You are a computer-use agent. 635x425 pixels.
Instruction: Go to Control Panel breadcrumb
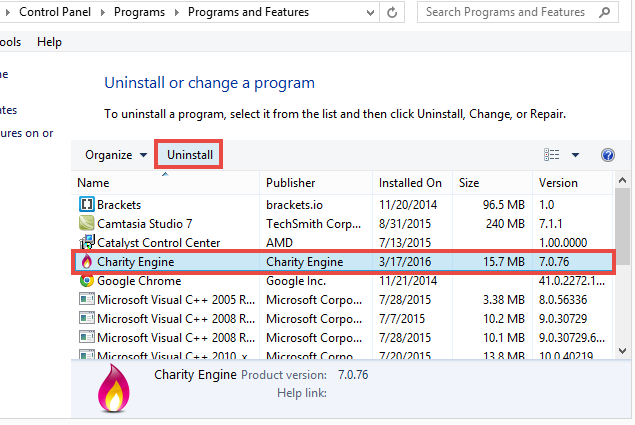pos(55,12)
